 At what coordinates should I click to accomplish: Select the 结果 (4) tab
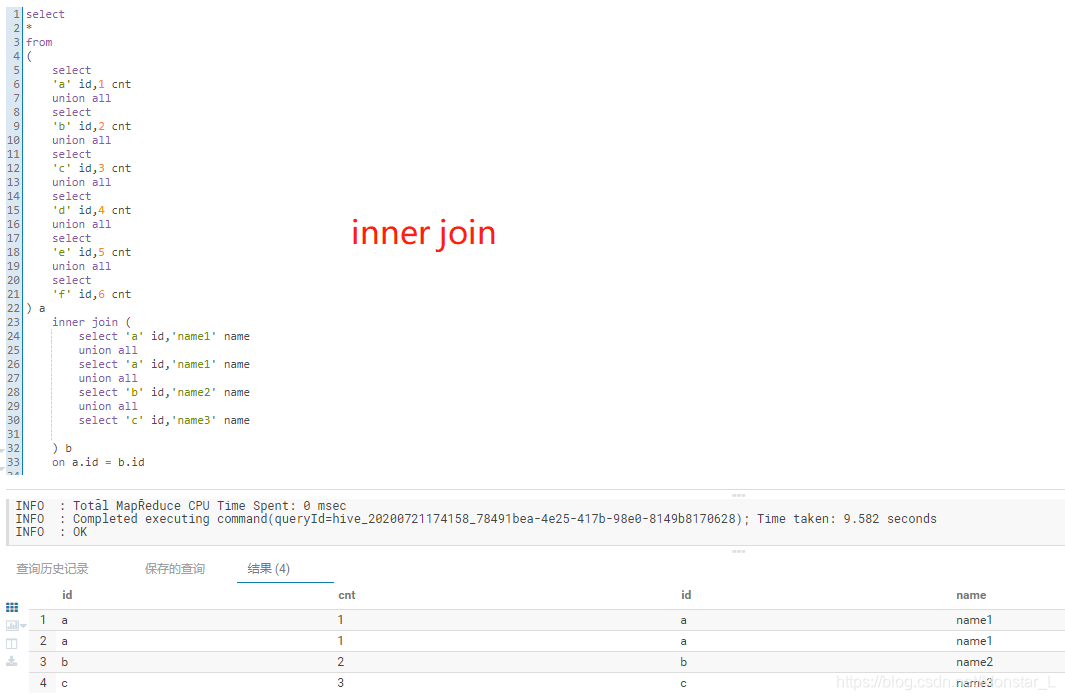coord(268,569)
